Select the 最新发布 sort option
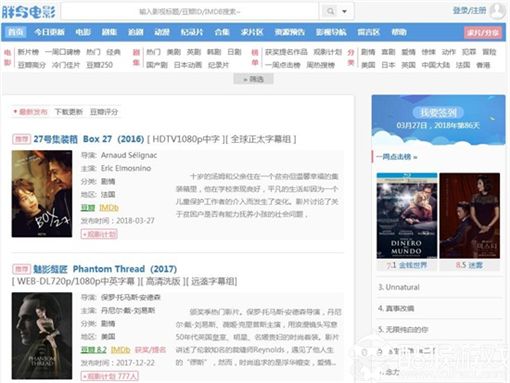Image resolution: width=510 pixels, height=383 pixels. click(30, 112)
